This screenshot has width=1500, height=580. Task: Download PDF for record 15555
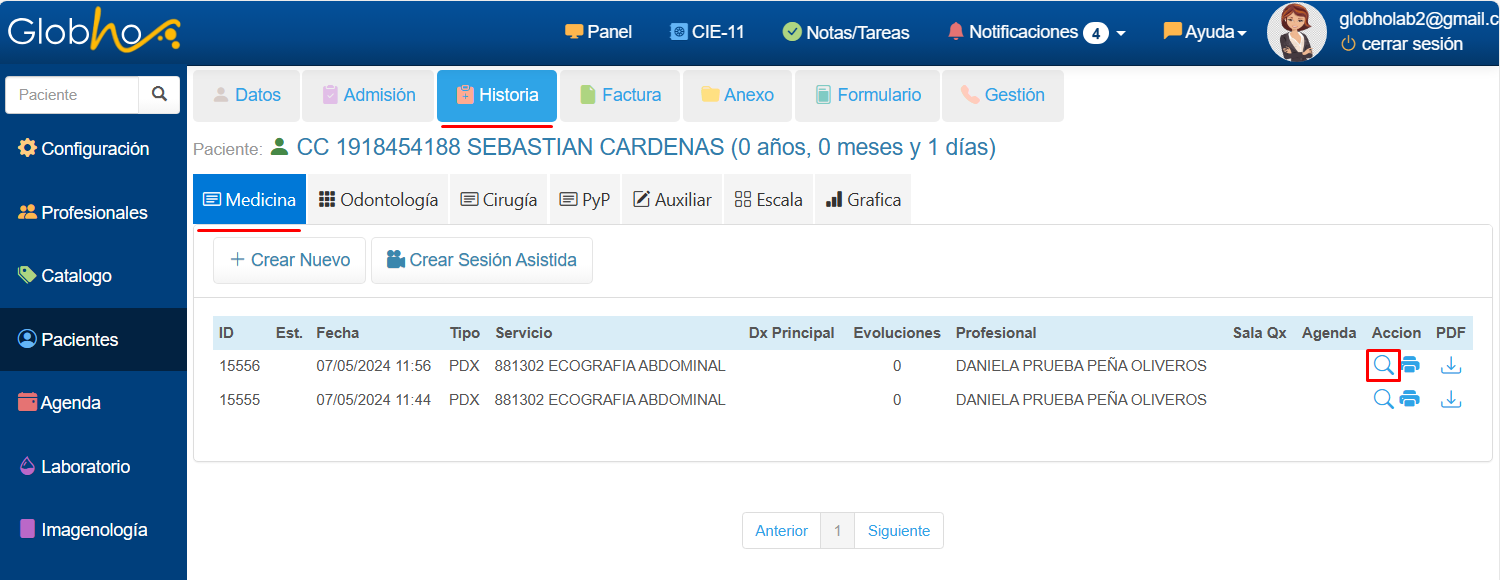click(1450, 400)
